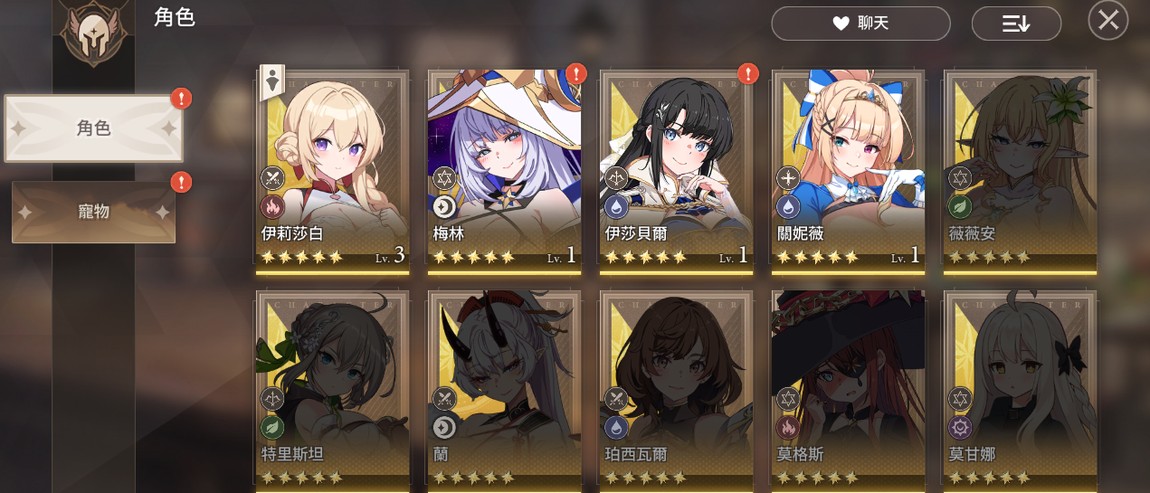The width and height of the screenshot is (1150, 493).
Task: Click the crossed swords class icon on 伊莉莎白
Action: 273,178
